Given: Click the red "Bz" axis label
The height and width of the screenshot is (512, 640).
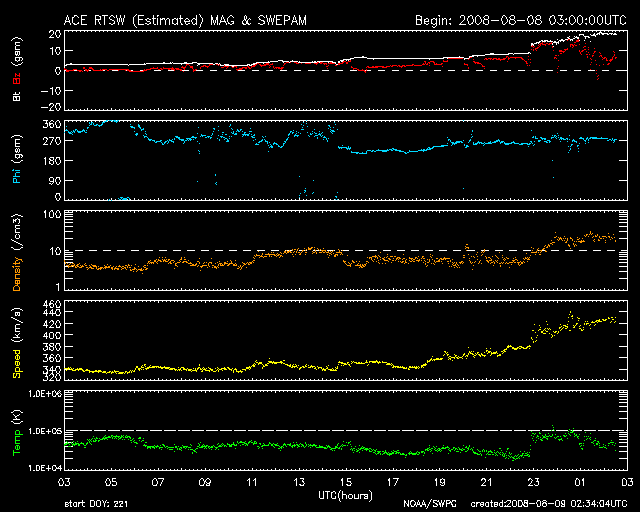Looking at the screenshot, I should (x=17, y=78).
